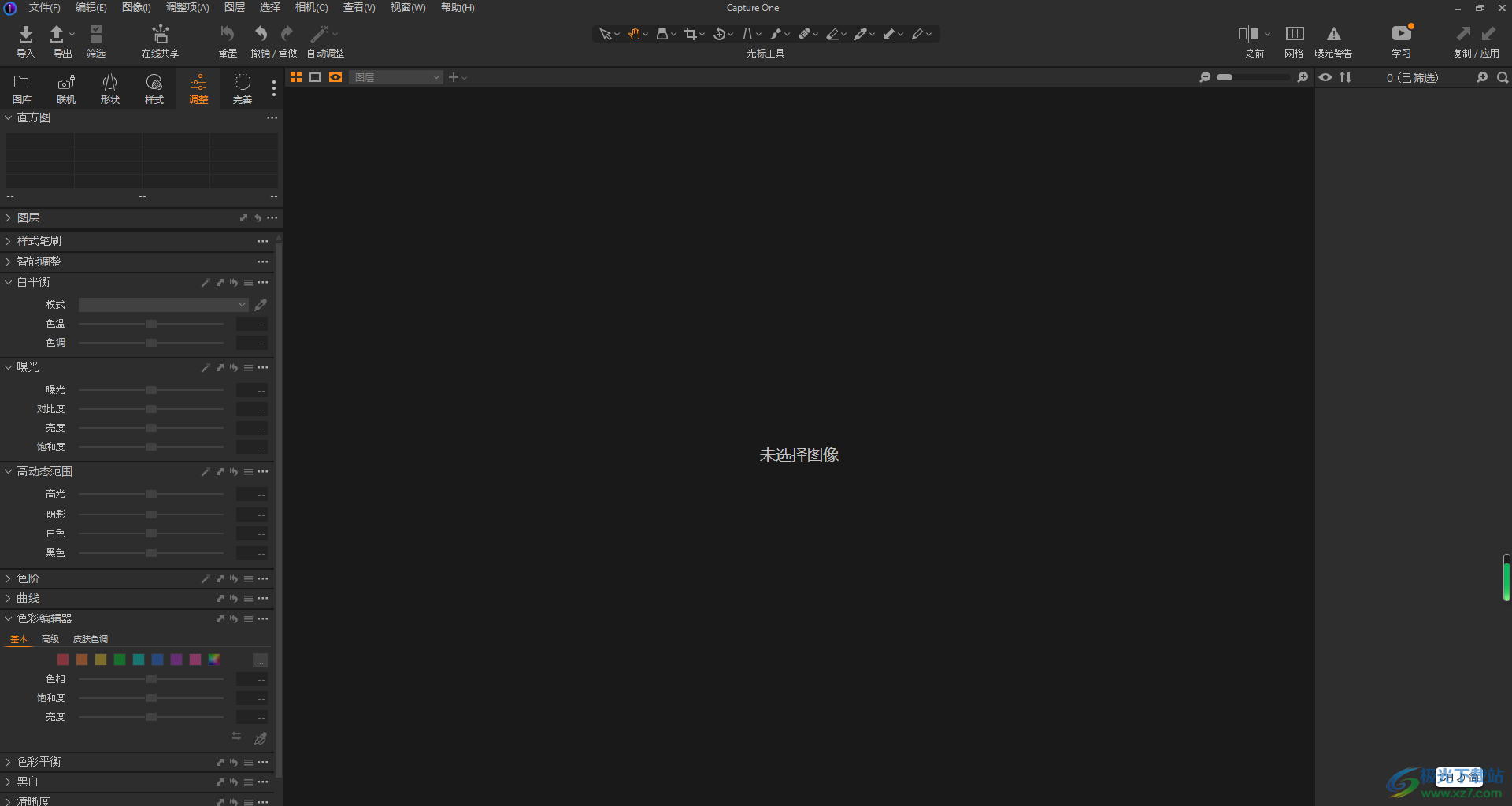This screenshot has height=806, width=1512.
Task: Click the browser search magnifier icon
Action: 1503,77
